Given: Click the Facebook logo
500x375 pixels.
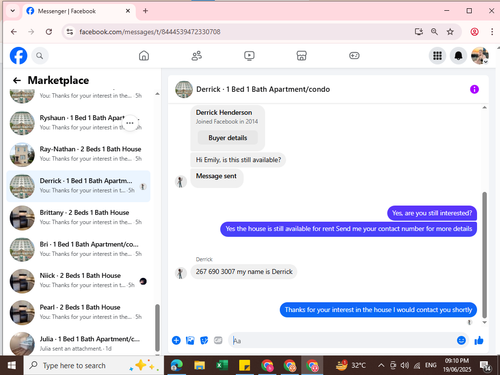Looking at the screenshot, I should tap(18, 55).
